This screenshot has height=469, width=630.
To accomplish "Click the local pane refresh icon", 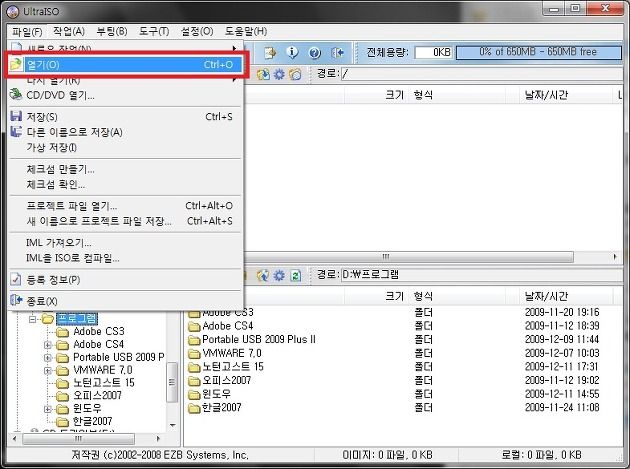I will [295, 275].
